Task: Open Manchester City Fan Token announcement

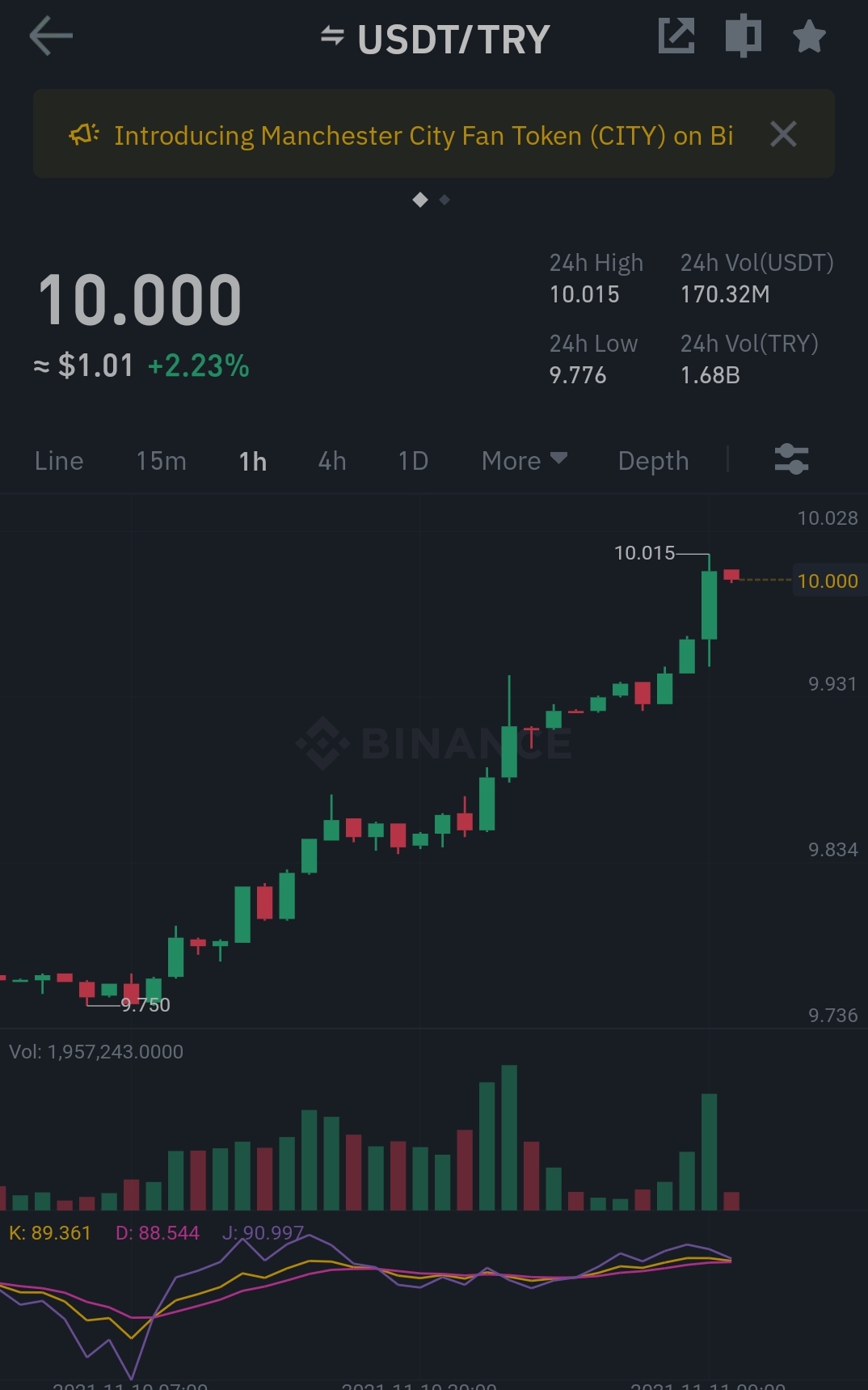Action: 423,136
